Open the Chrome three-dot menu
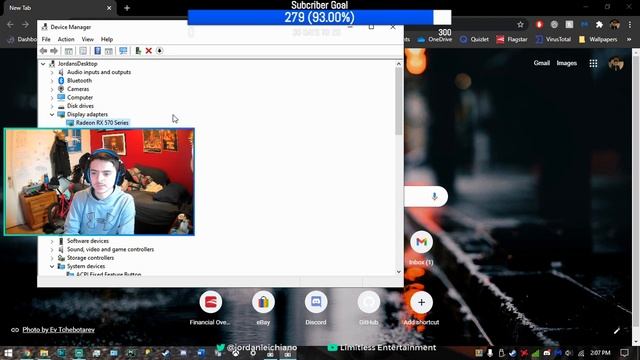This screenshot has height=360, width=640. click(x=630, y=24)
